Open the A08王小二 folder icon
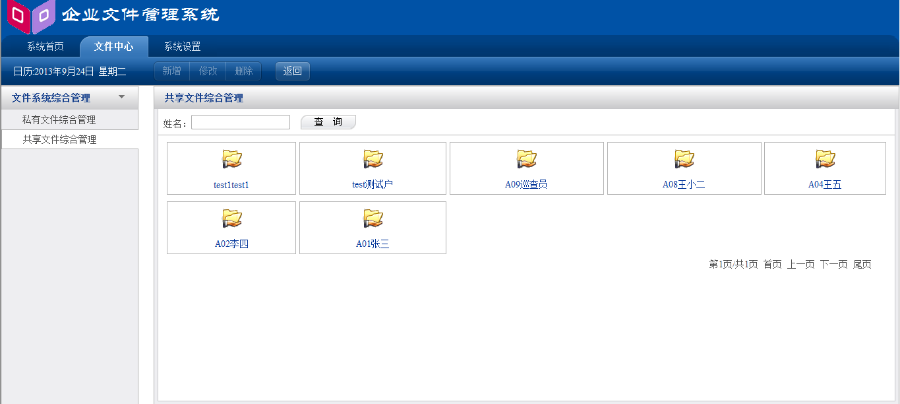The image size is (900, 404). pos(685,159)
